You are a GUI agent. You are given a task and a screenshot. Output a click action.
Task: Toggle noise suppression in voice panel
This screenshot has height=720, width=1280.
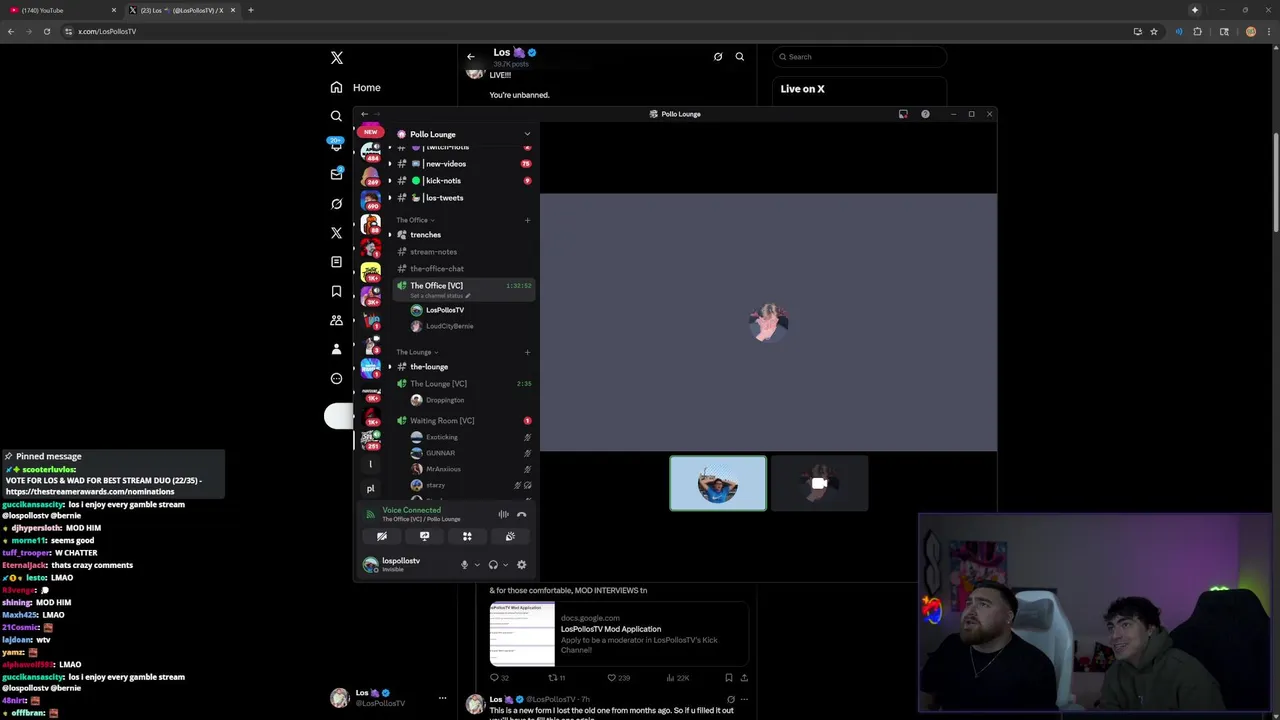(503, 514)
